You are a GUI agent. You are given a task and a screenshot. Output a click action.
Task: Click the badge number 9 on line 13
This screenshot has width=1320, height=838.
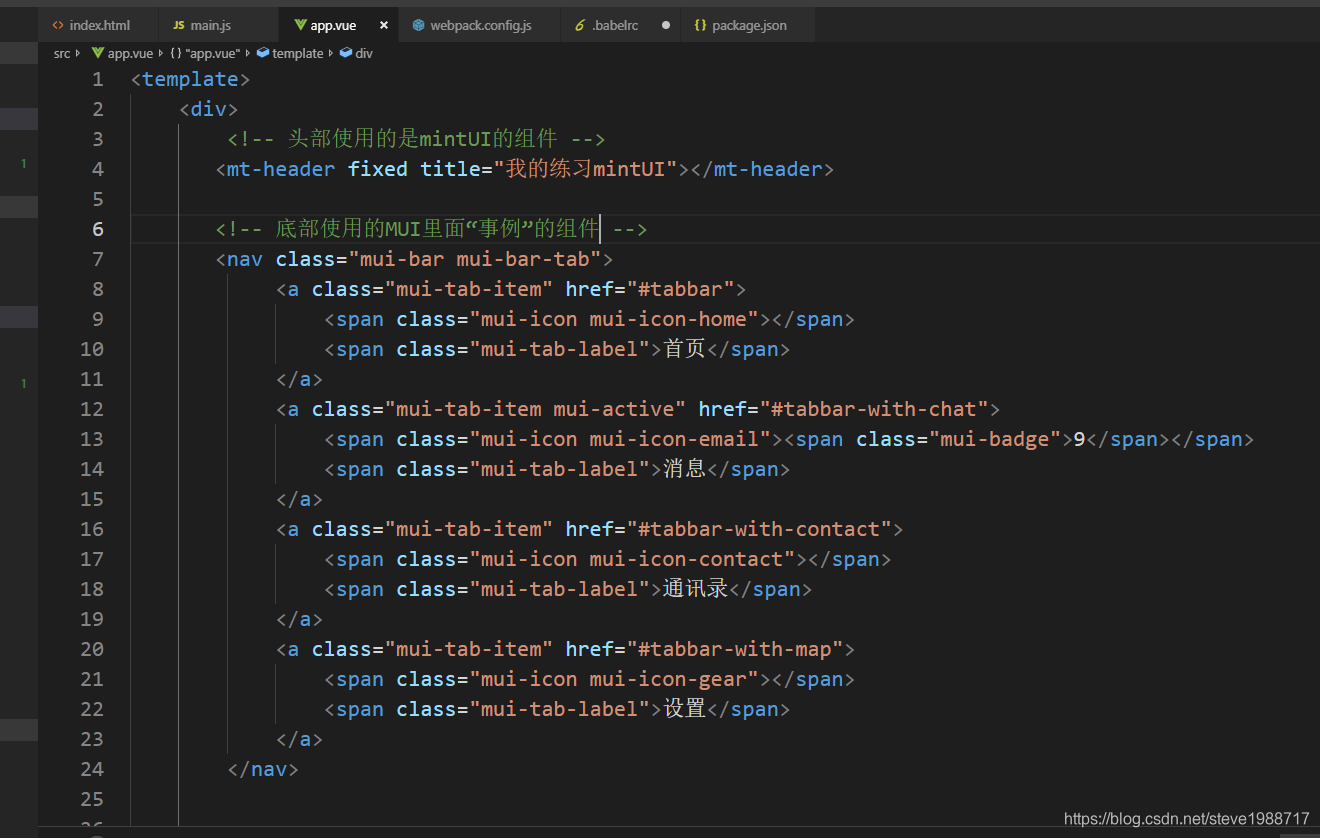(x=1080, y=439)
